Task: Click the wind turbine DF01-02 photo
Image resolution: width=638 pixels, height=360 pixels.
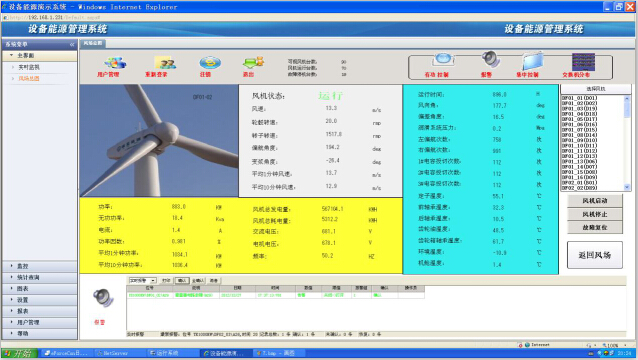Action: [159, 141]
